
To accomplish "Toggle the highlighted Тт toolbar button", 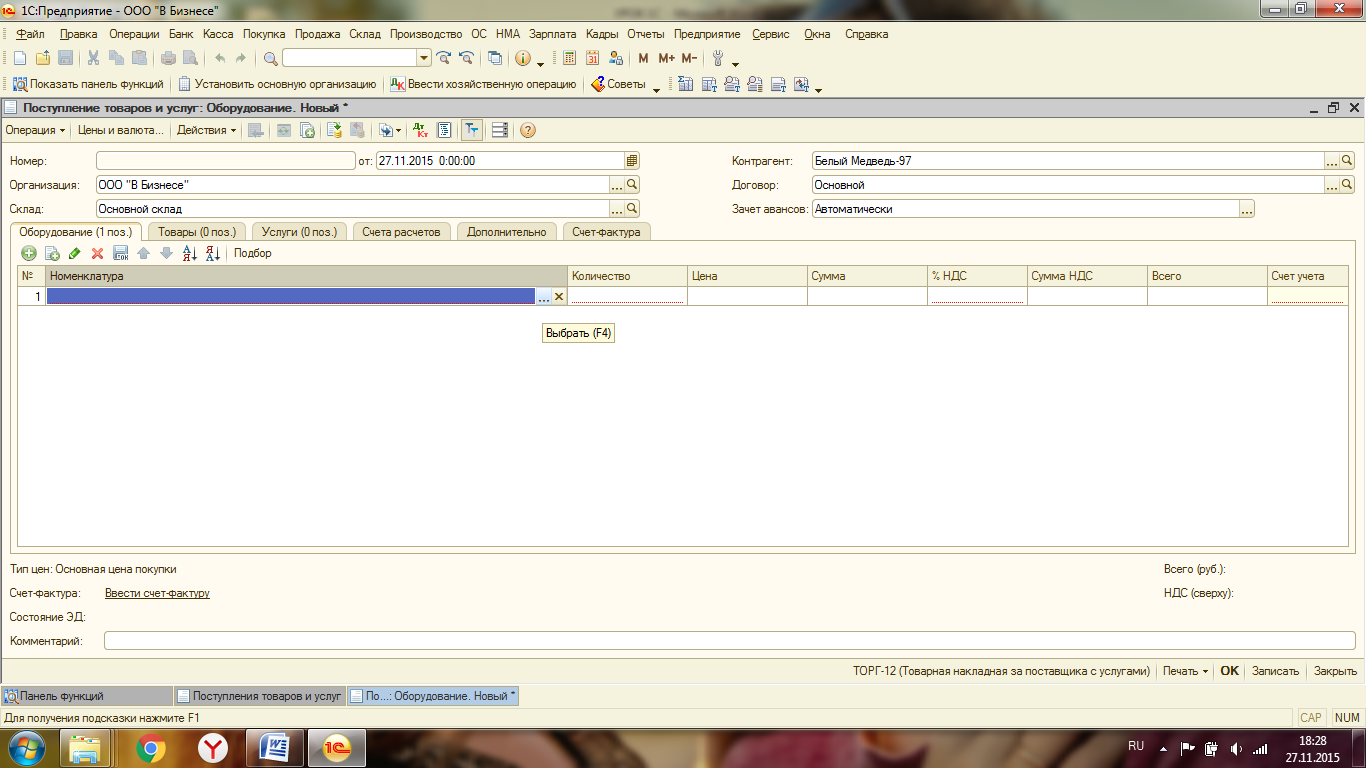I will (x=471, y=130).
